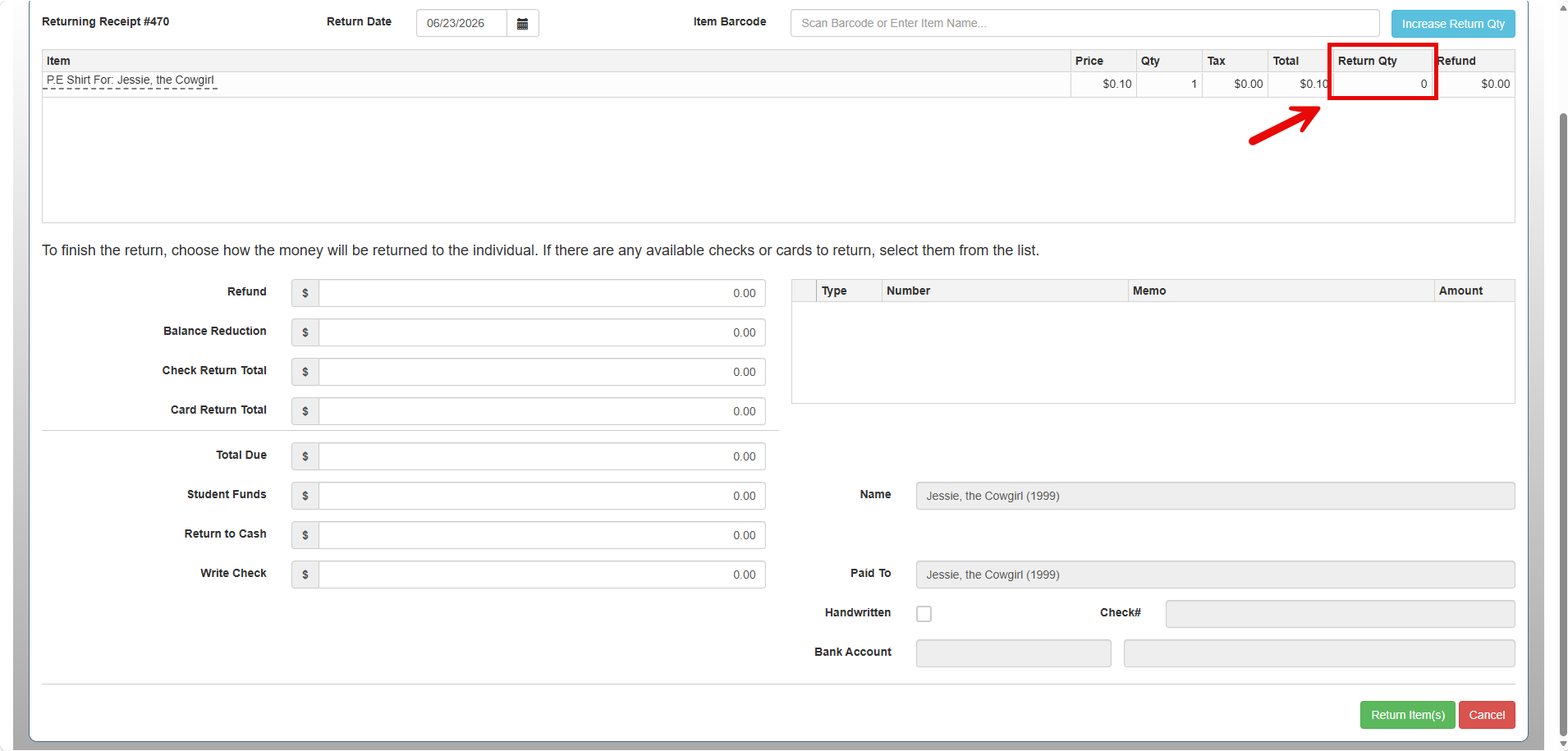Click the Check# input box
This screenshot has height=751, width=1568.
click(1340, 614)
